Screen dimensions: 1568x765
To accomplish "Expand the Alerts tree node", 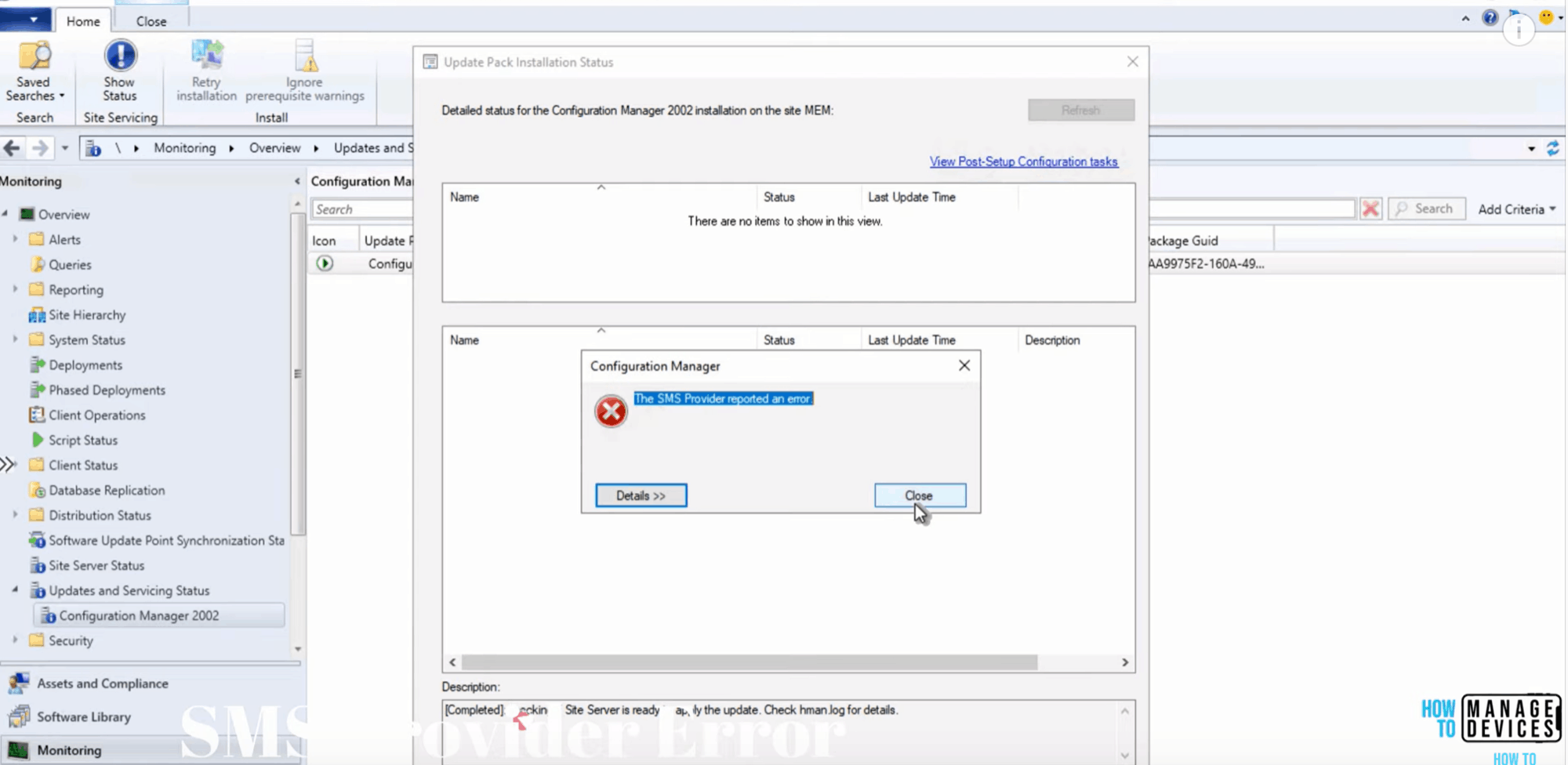I will point(15,238).
